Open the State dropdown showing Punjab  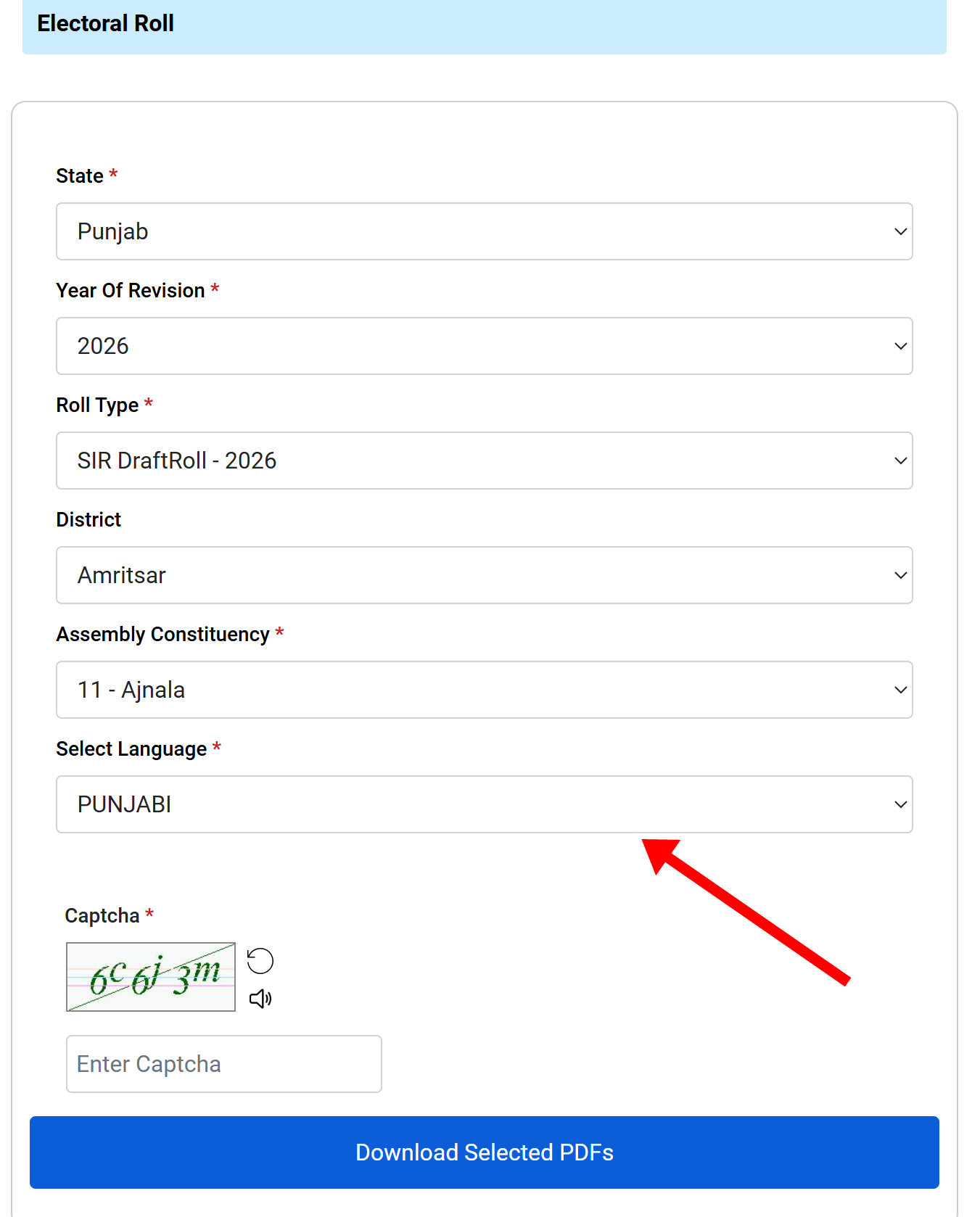pyautogui.click(x=484, y=231)
